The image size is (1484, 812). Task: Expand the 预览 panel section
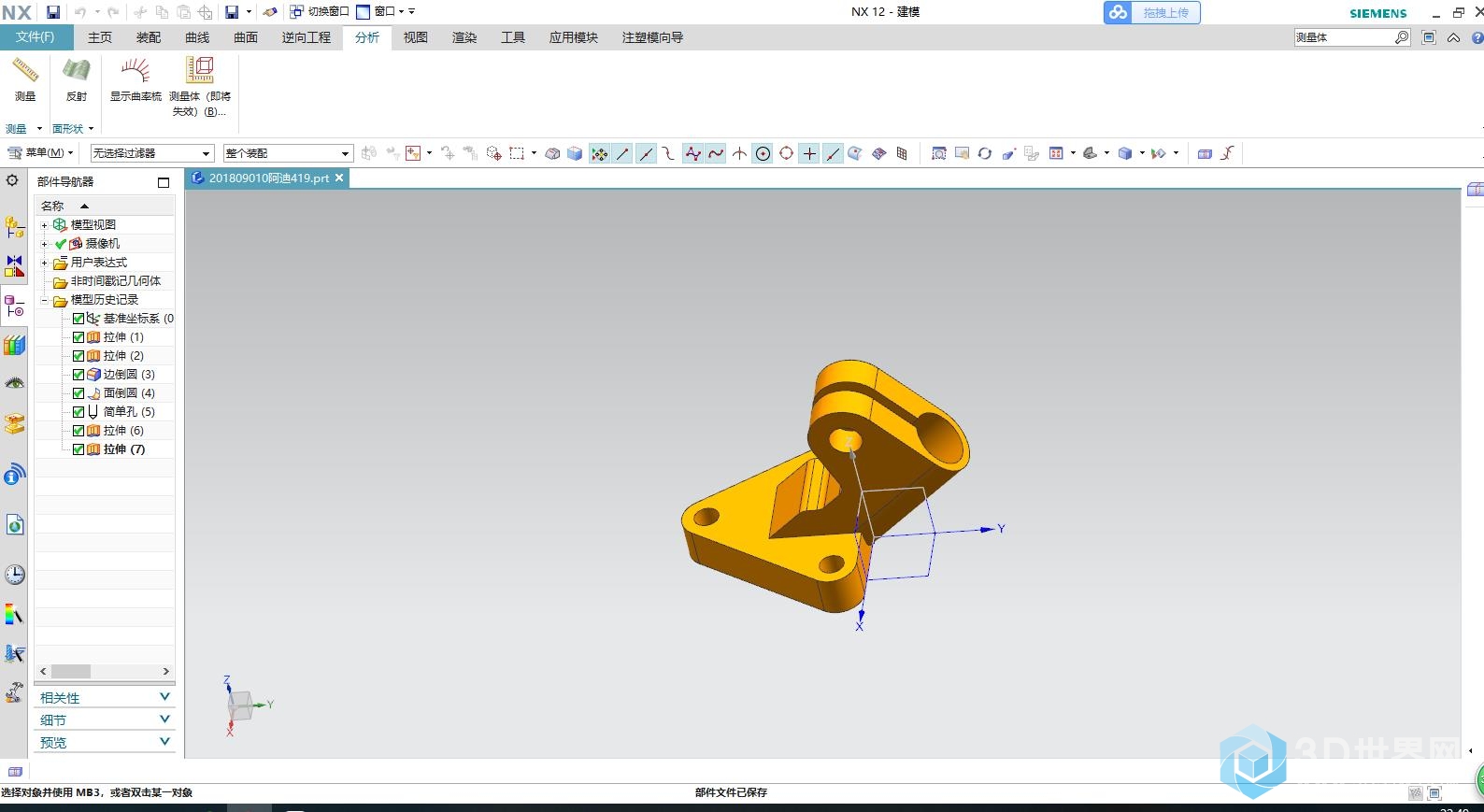(105, 743)
